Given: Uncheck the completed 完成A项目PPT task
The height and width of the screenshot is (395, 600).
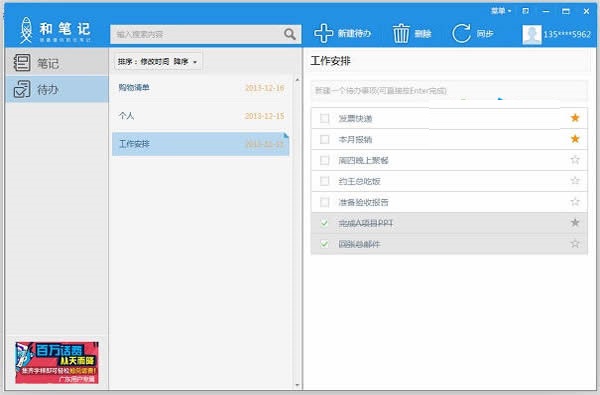Looking at the screenshot, I should (x=324, y=223).
